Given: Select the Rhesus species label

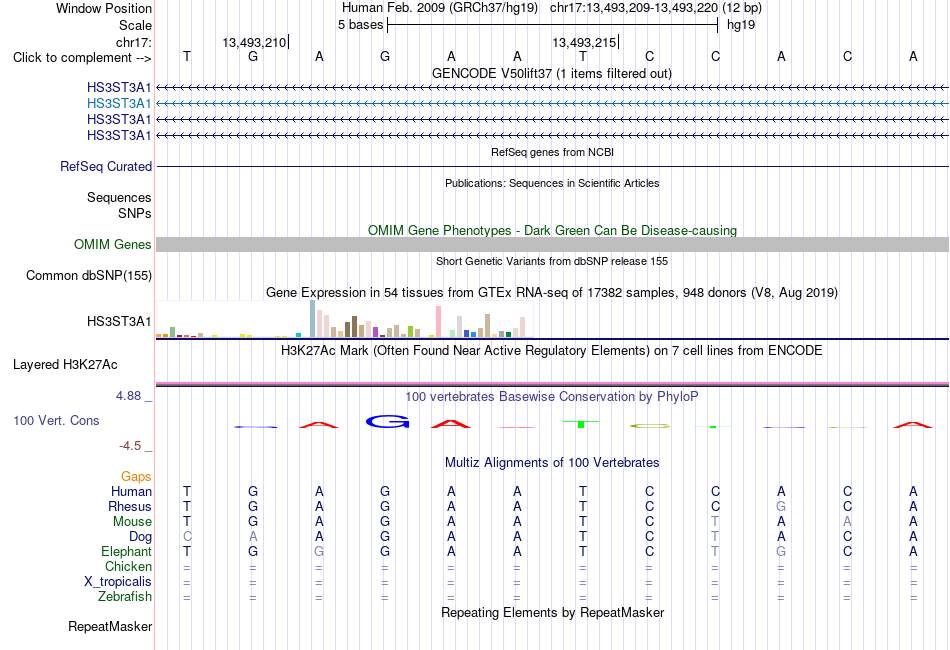Looking at the screenshot, I should 130,506.
